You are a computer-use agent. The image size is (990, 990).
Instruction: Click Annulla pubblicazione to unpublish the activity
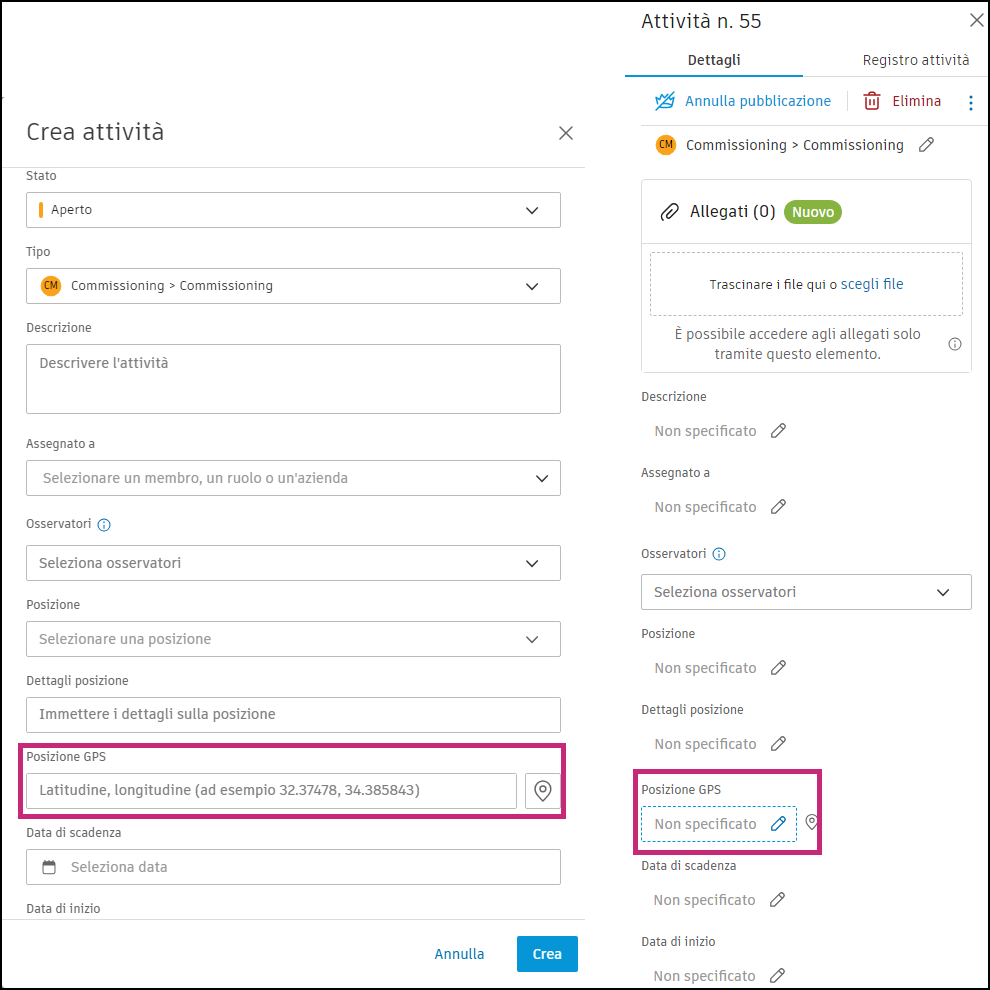(758, 101)
